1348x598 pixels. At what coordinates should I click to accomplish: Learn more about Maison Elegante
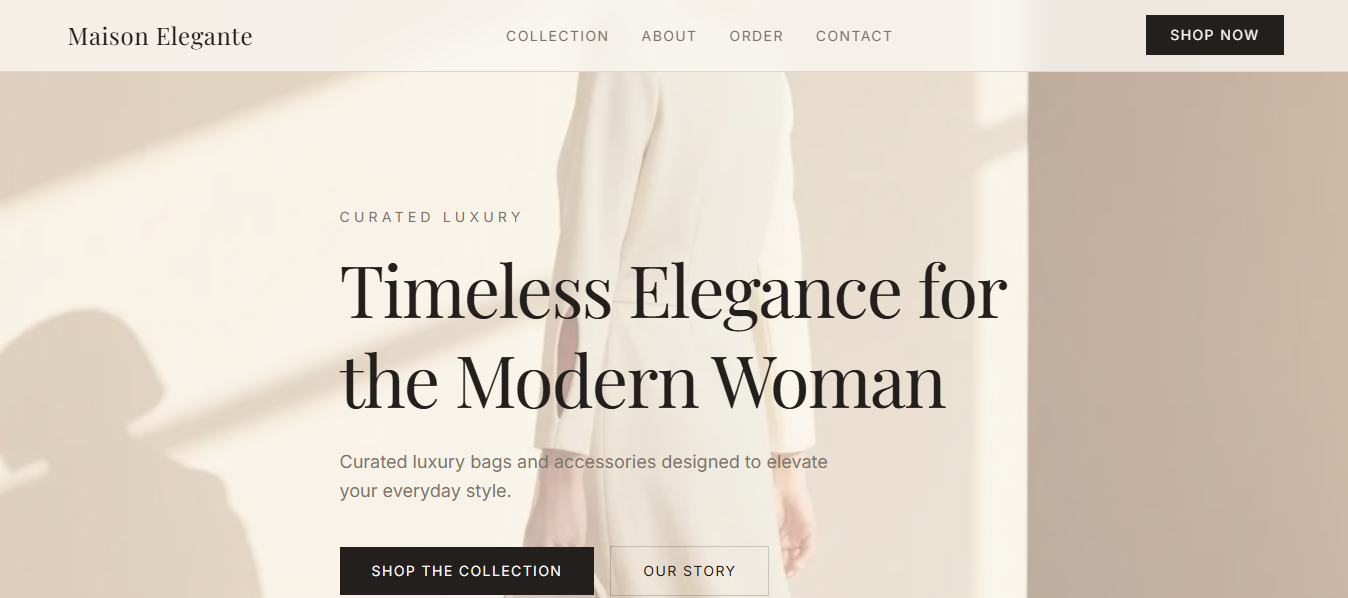pyautogui.click(x=669, y=36)
